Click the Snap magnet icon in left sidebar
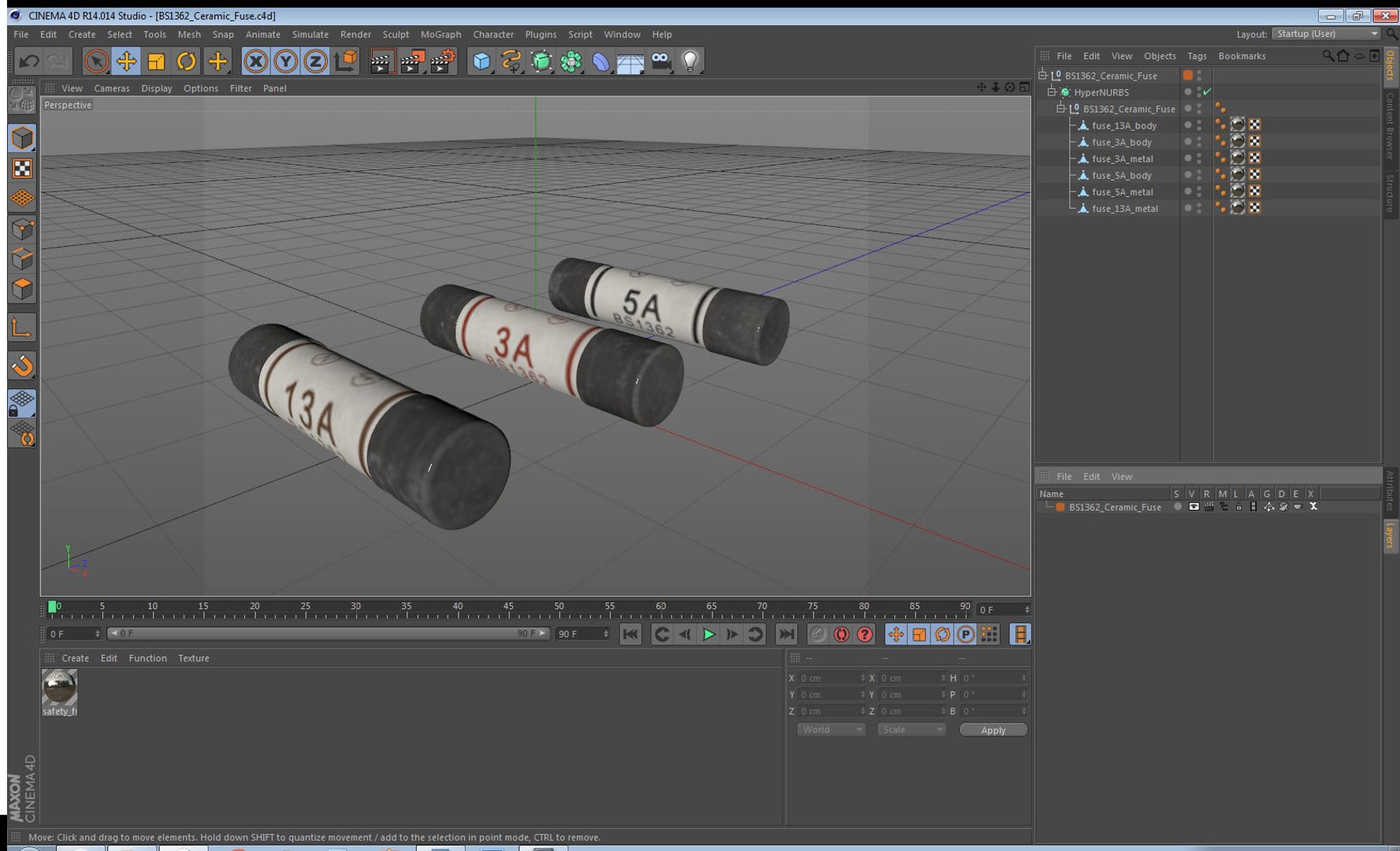 tap(22, 366)
